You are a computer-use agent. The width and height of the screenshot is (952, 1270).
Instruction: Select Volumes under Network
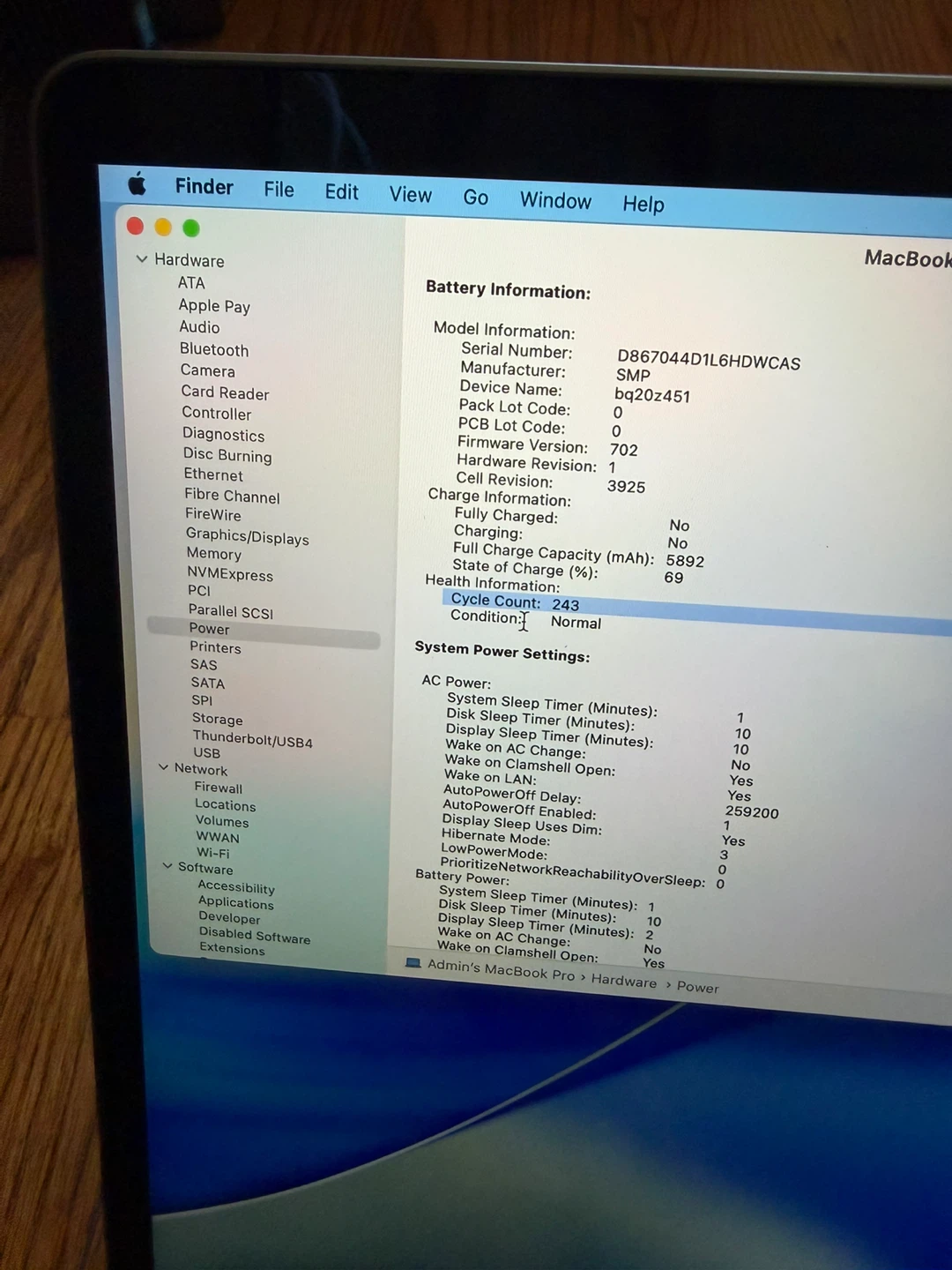(222, 821)
